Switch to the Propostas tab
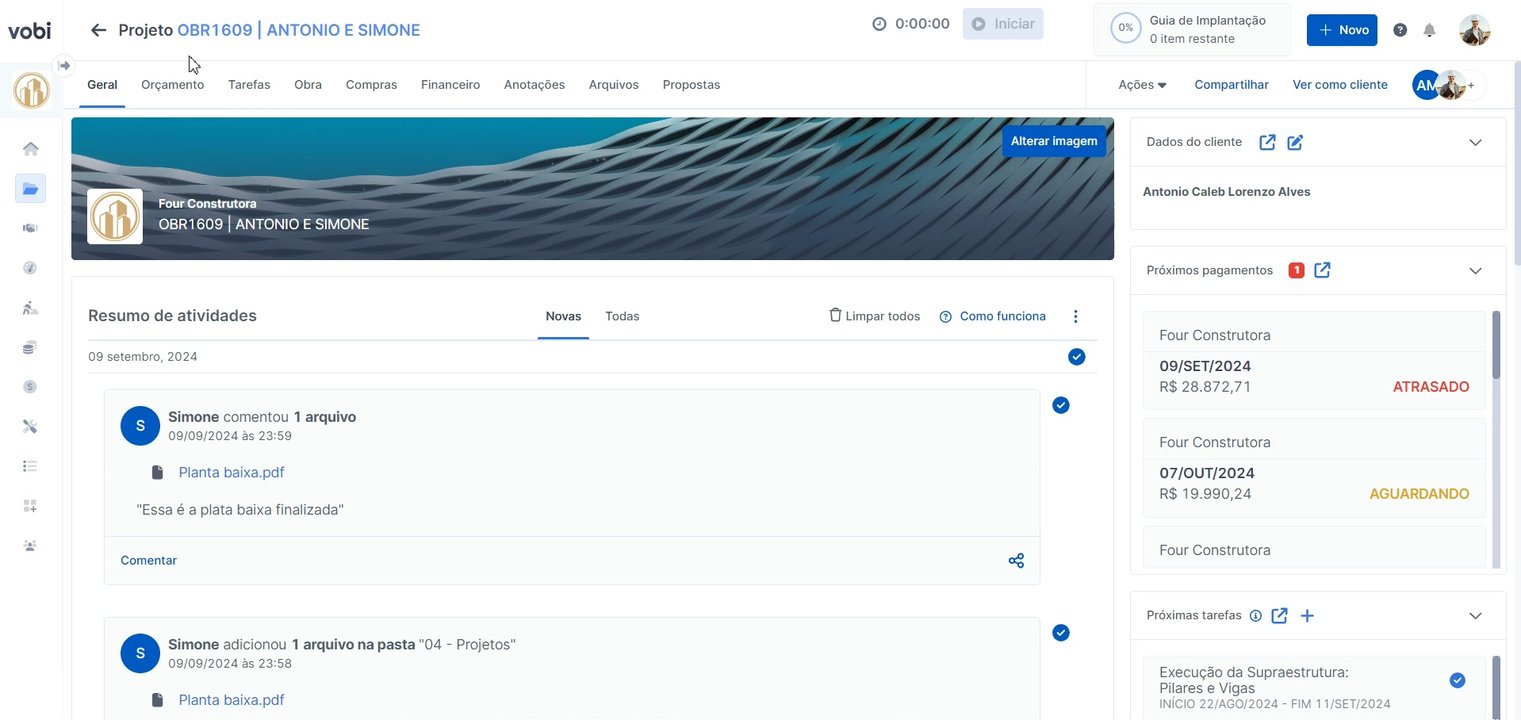 coord(691,85)
